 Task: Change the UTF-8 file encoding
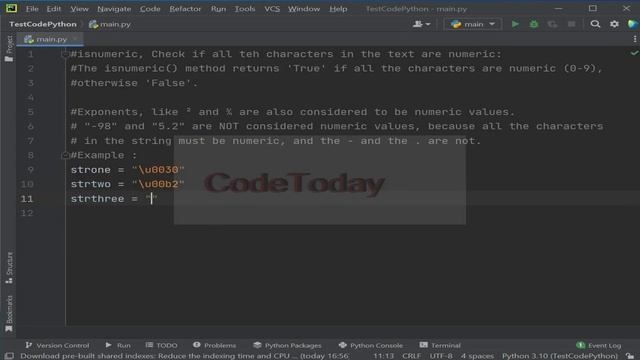tap(441, 356)
